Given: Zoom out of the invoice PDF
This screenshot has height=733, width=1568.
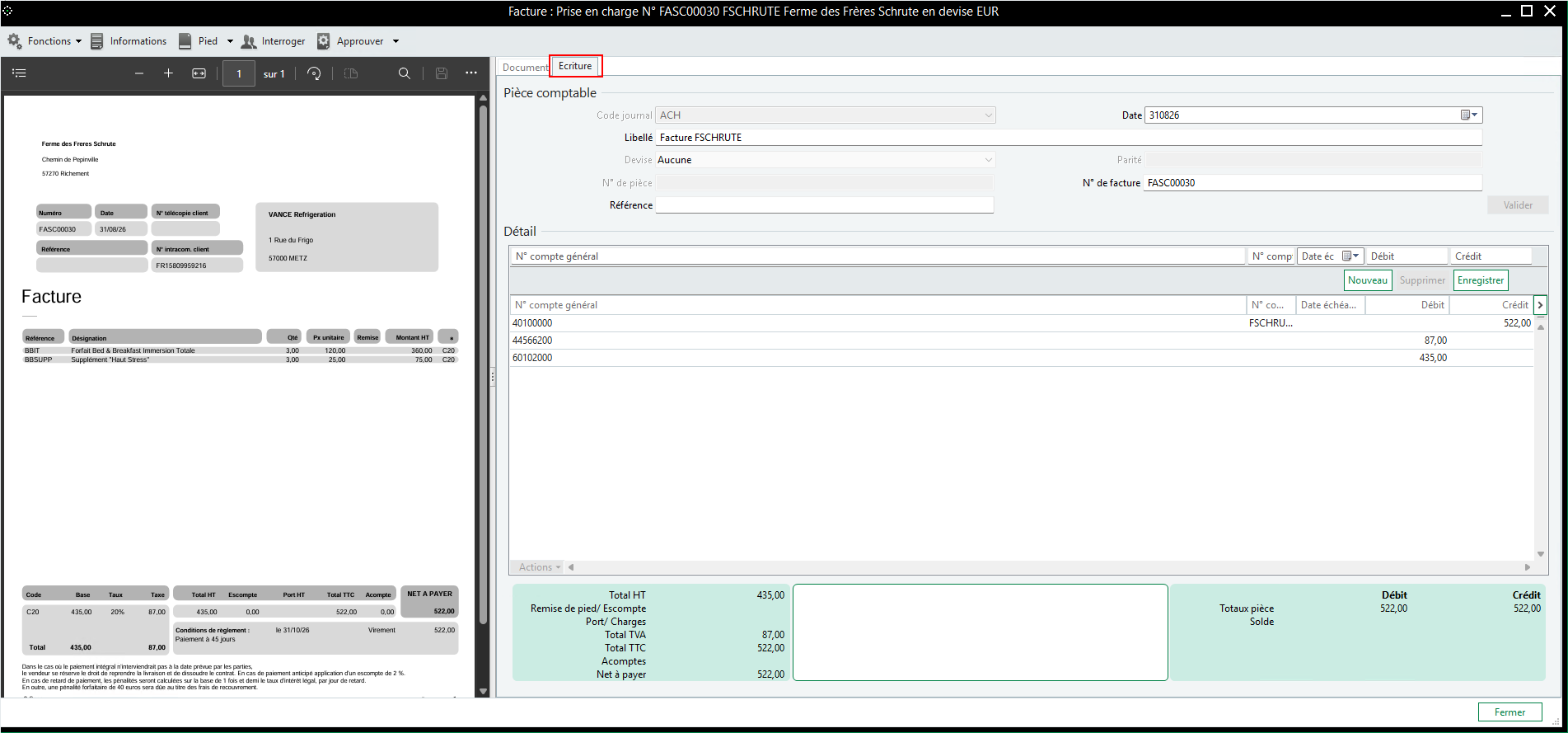Looking at the screenshot, I should tap(139, 73).
